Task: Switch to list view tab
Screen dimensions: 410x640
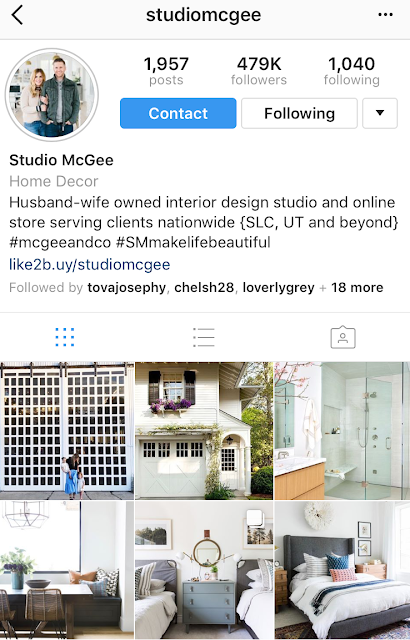Action: point(204,337)
